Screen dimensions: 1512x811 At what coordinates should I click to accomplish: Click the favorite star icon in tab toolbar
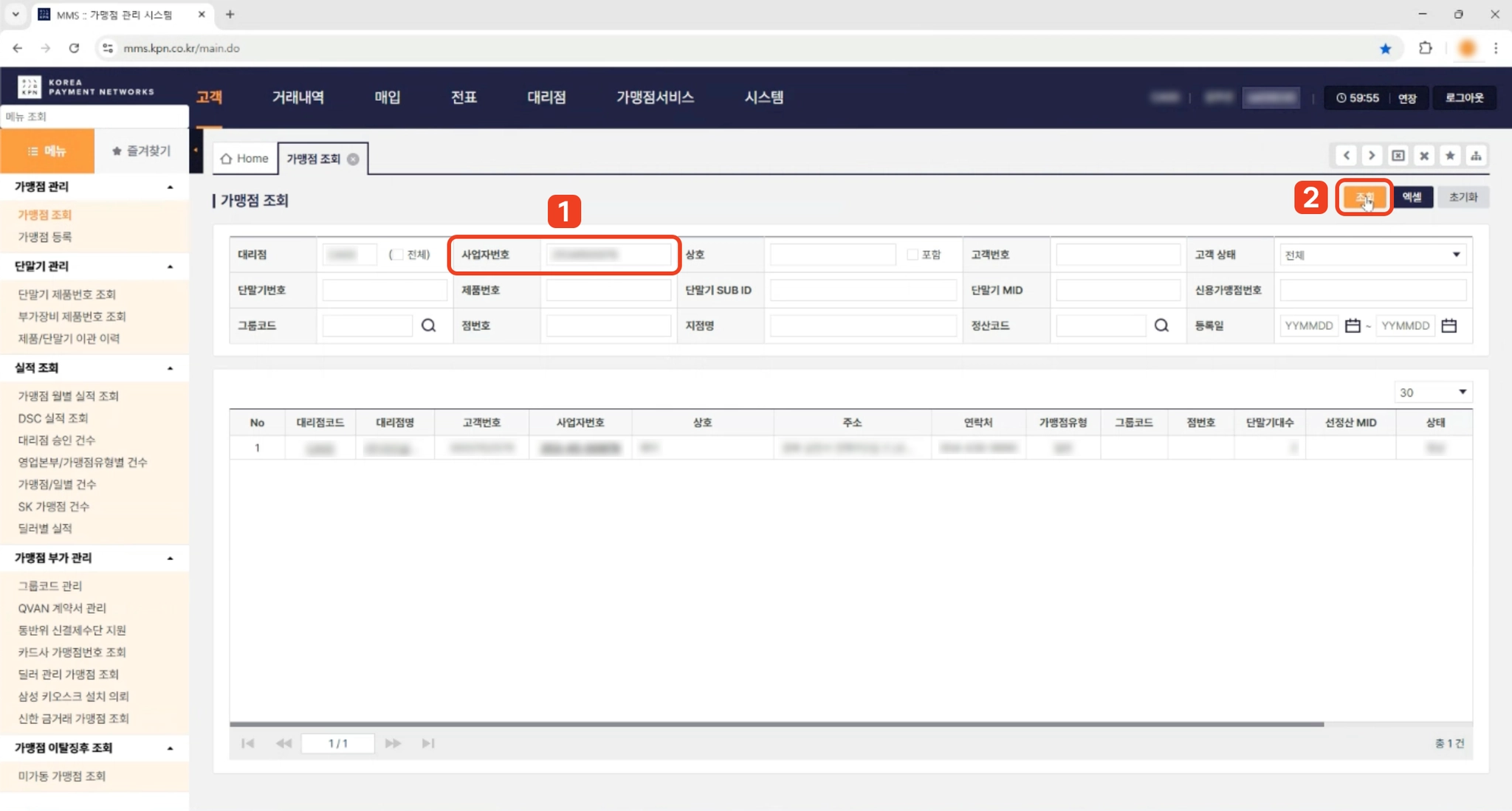[x=1450, y=156]
